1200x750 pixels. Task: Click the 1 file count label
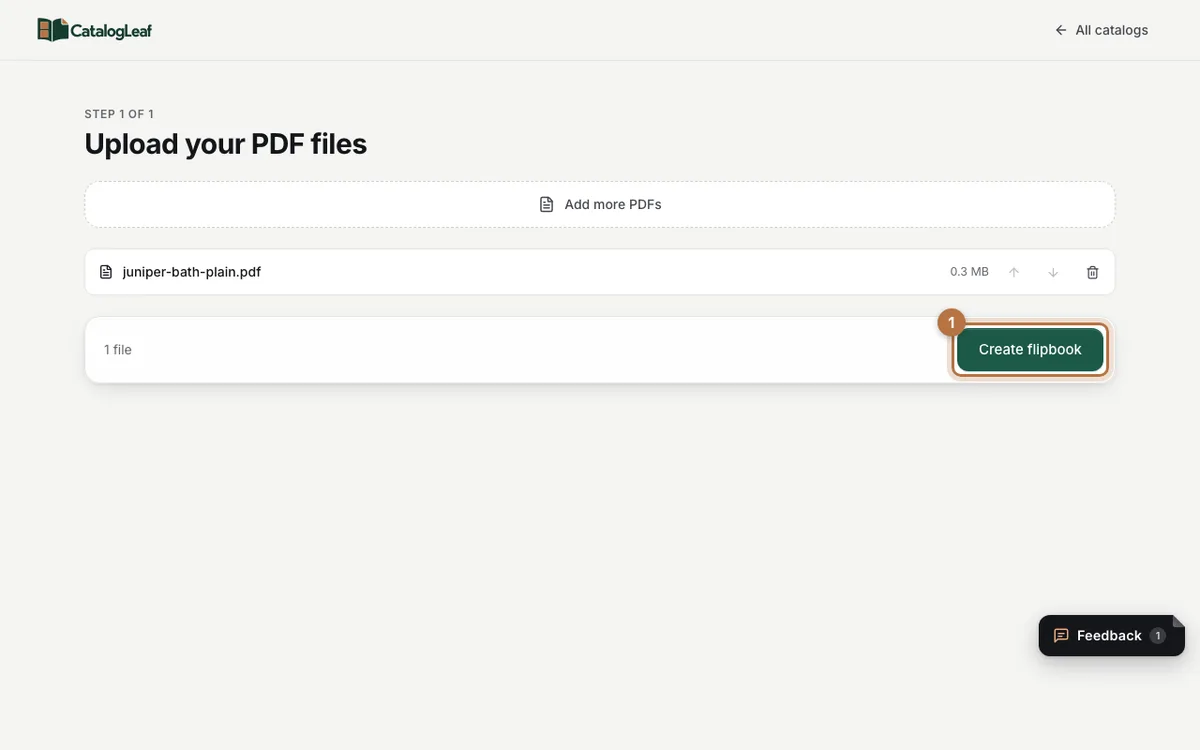[118, 350]
